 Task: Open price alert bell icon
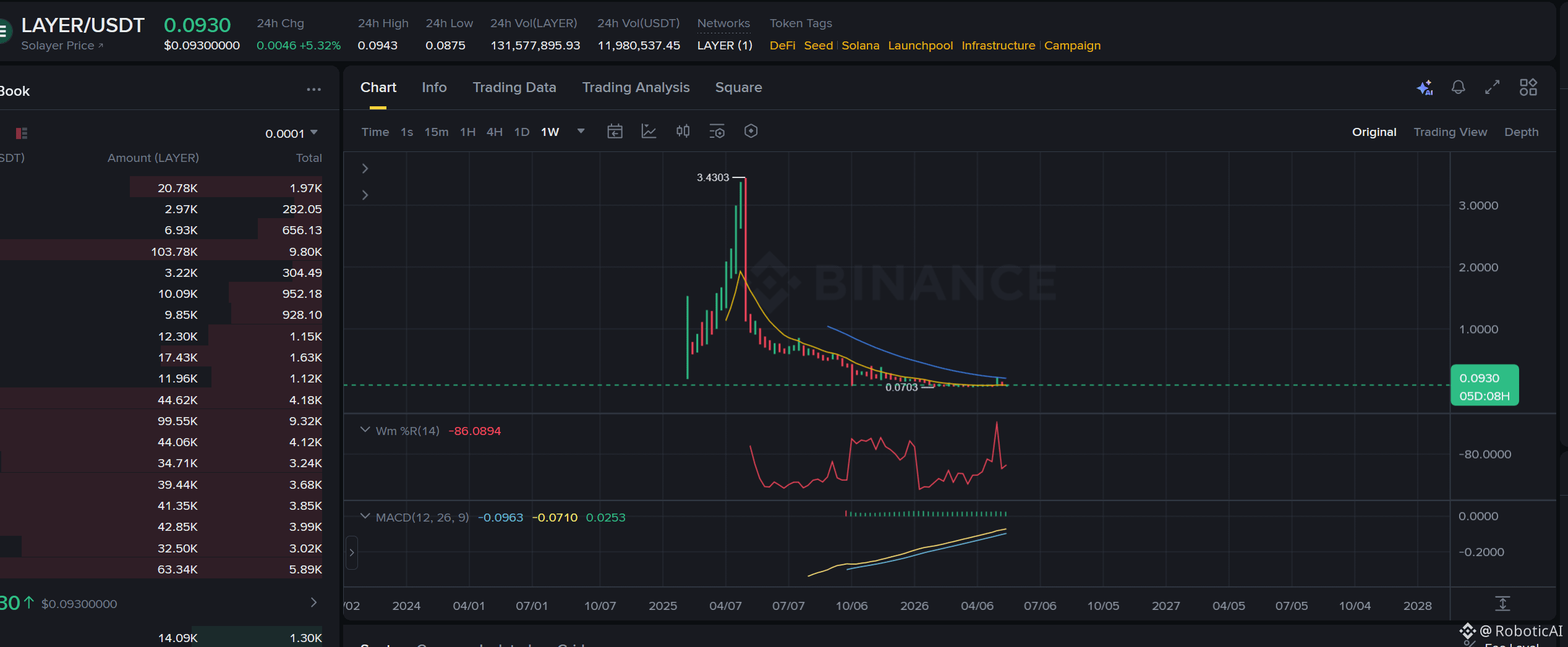pyautogui.click(x=1458, y=87)
